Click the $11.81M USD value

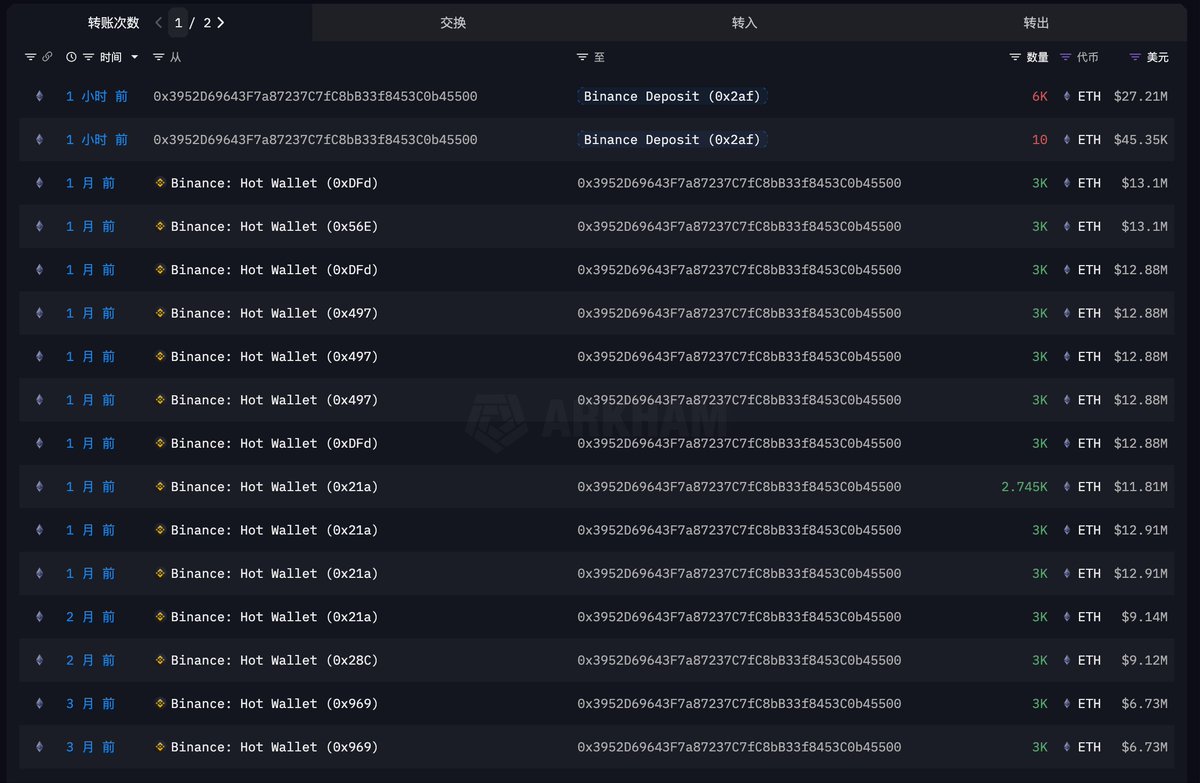(1141, 486)
